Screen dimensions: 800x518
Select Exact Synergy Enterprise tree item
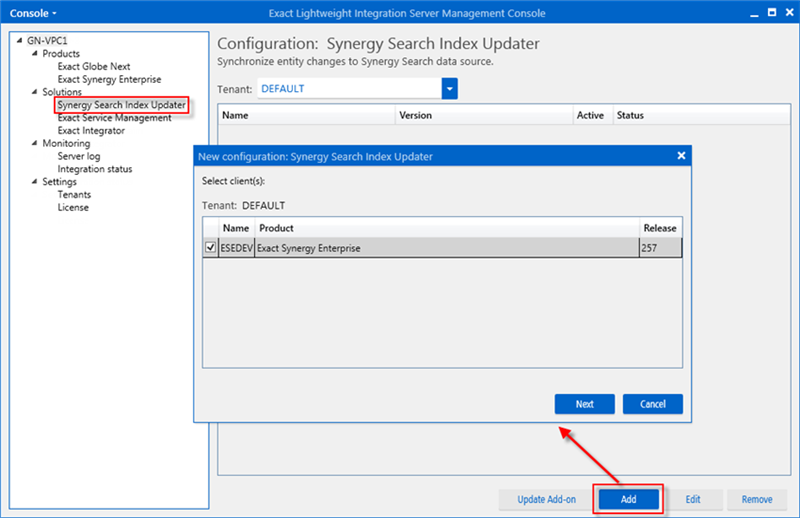pos(109,79)
